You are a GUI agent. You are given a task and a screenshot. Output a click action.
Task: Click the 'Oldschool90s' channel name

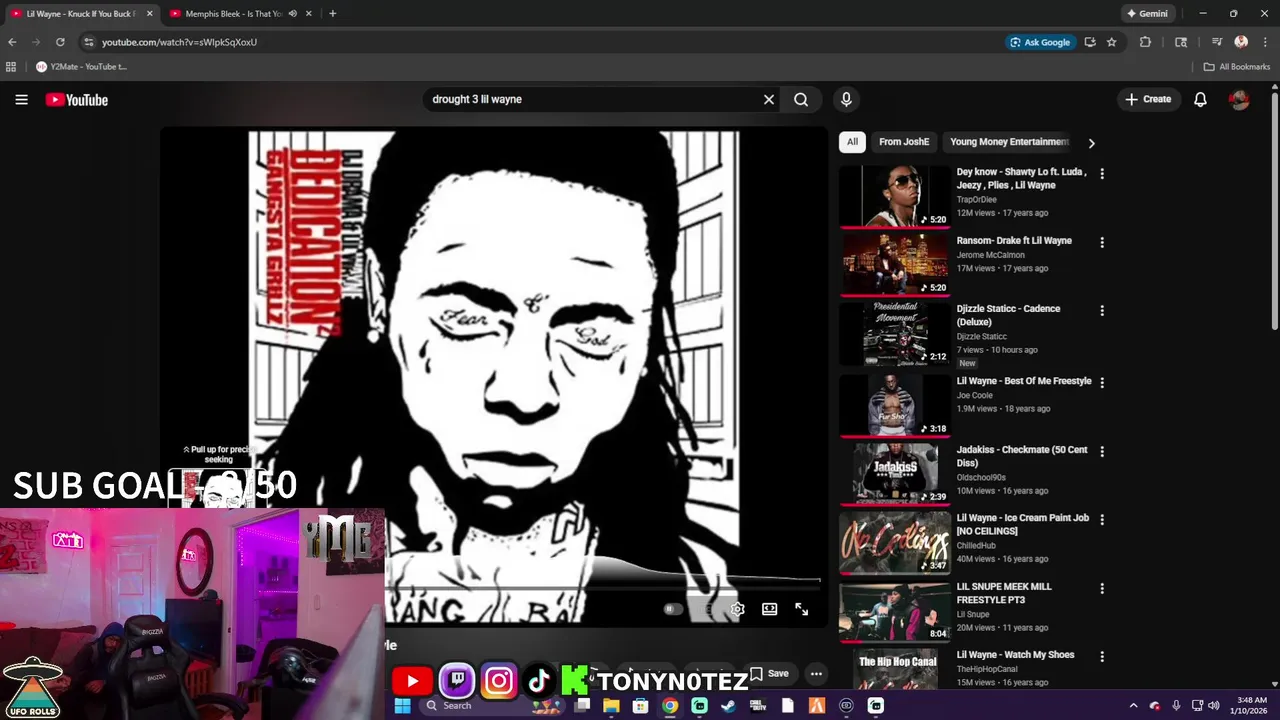(981, 477)
